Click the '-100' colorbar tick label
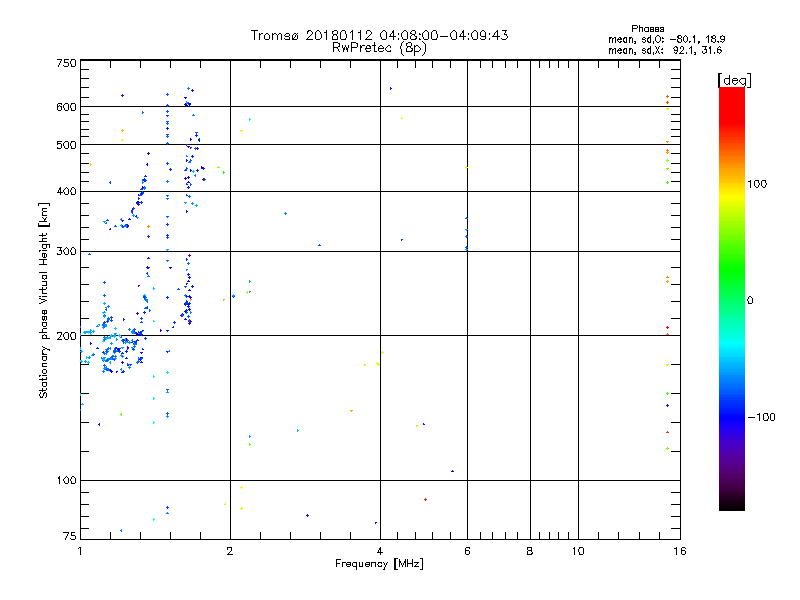800x600 pixels. [x=761, y=417]
